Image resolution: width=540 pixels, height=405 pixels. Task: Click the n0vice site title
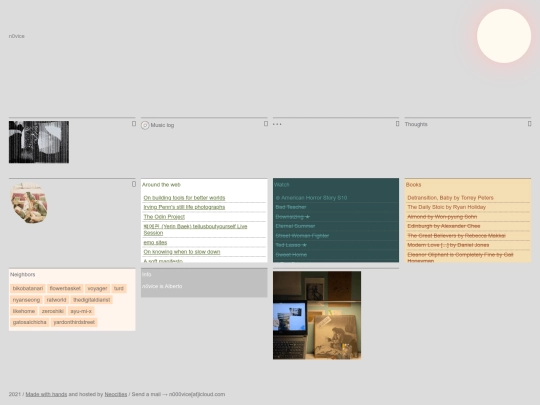coord(17,36)
